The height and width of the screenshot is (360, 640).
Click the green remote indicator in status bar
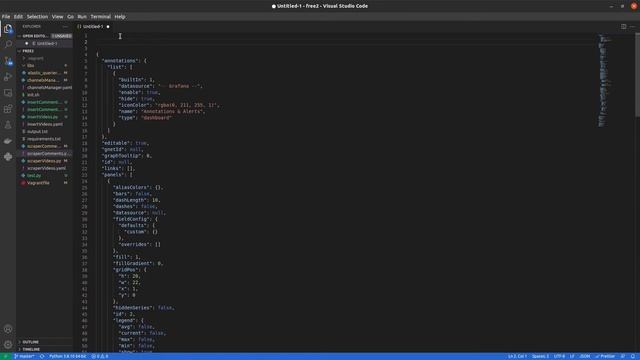[x=5, y=356]
